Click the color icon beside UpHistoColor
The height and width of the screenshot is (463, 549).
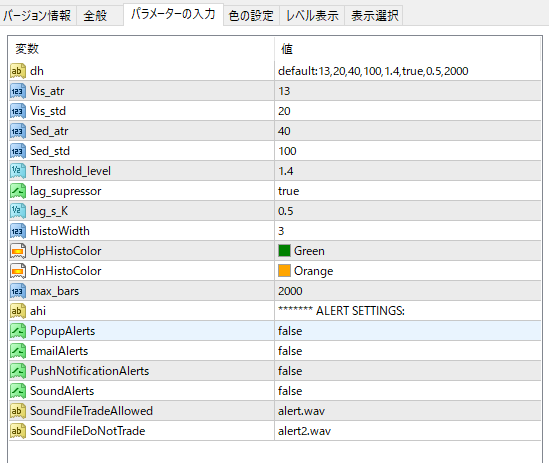point(18,251)
